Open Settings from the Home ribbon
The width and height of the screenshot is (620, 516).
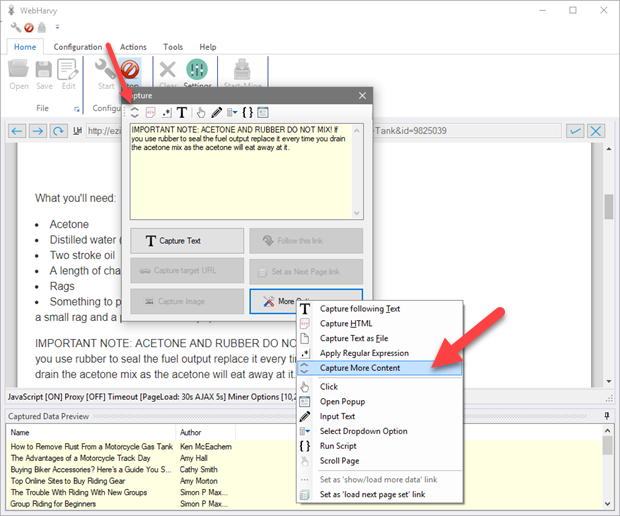[197, 74]
